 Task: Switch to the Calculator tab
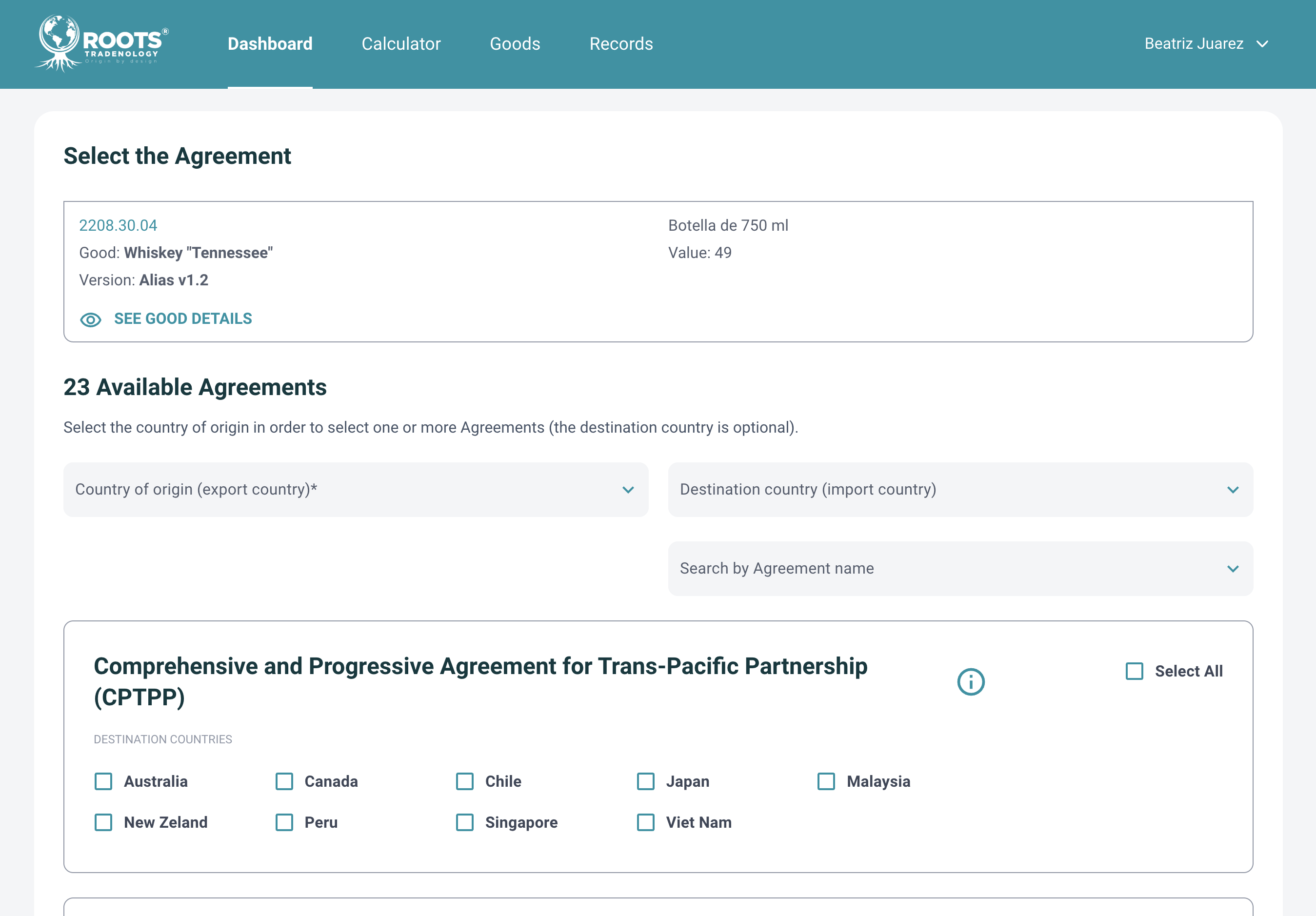[400, 44]
